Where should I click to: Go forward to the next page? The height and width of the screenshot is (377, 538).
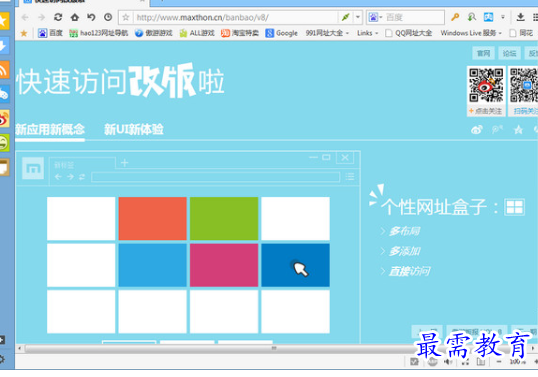coord(42,17)
